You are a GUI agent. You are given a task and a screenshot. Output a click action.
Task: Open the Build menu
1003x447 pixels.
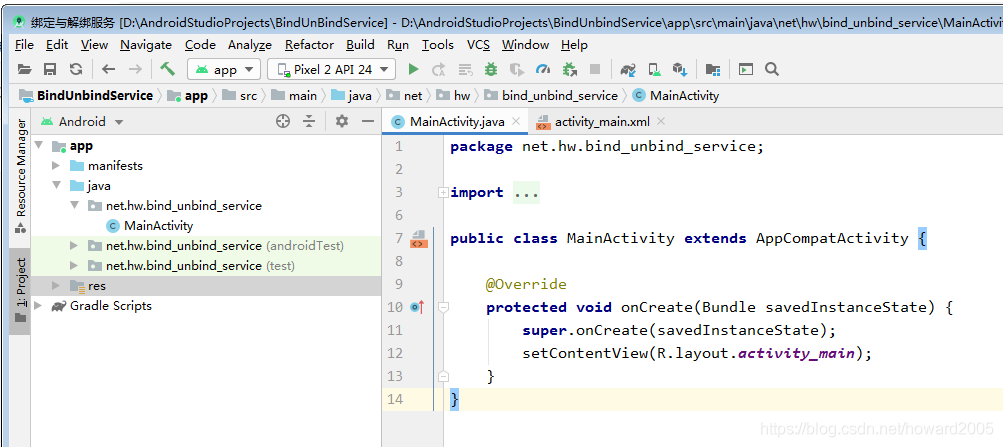[x=361, y=45]
